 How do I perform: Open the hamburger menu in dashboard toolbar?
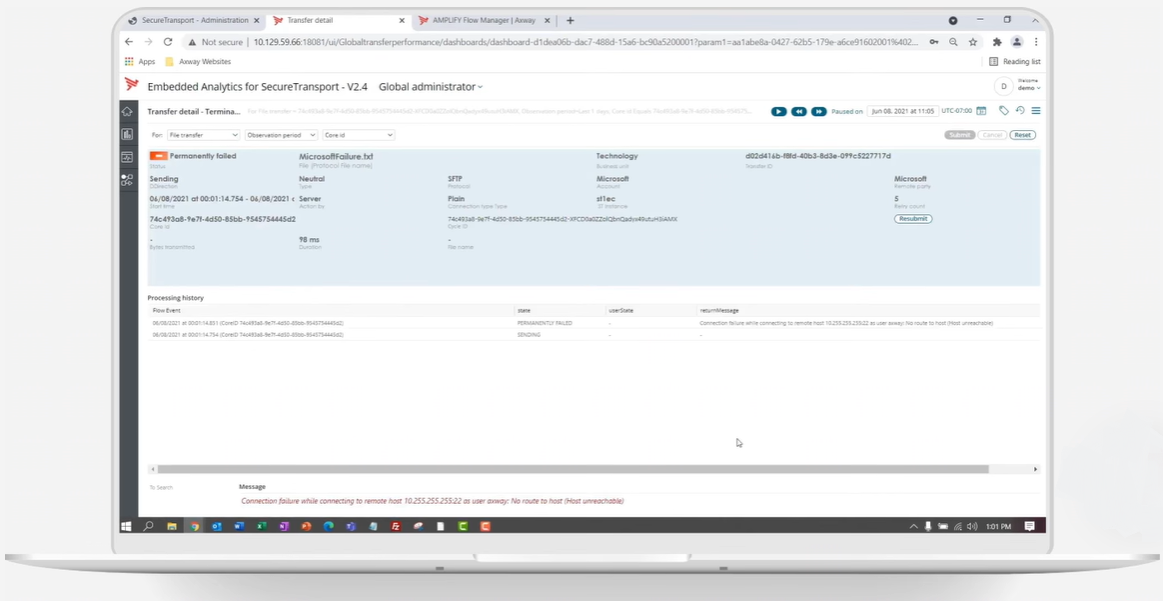1036,111
